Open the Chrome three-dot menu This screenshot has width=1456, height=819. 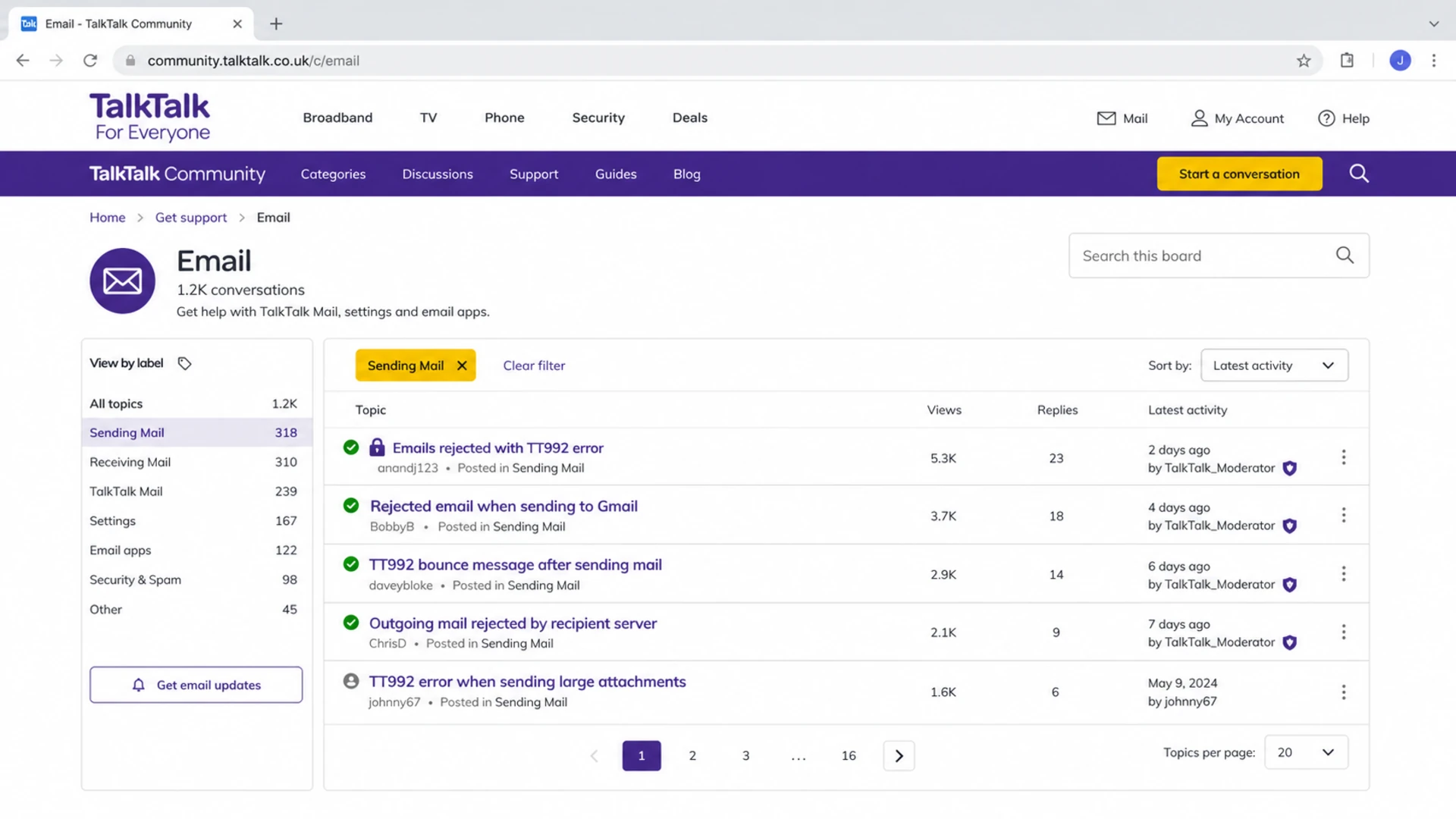[x=1433, y=61]
